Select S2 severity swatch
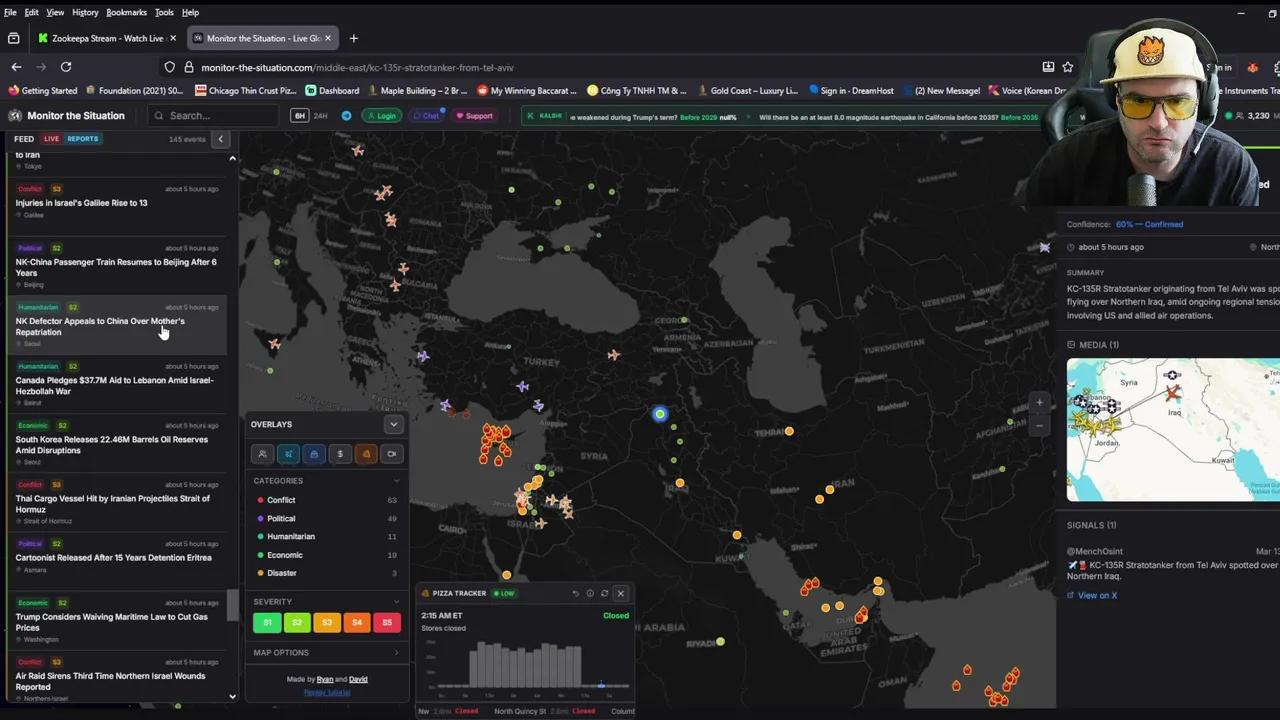This screenshot has height=720, width=1280. pyautogui.click(x=297, y=622)
